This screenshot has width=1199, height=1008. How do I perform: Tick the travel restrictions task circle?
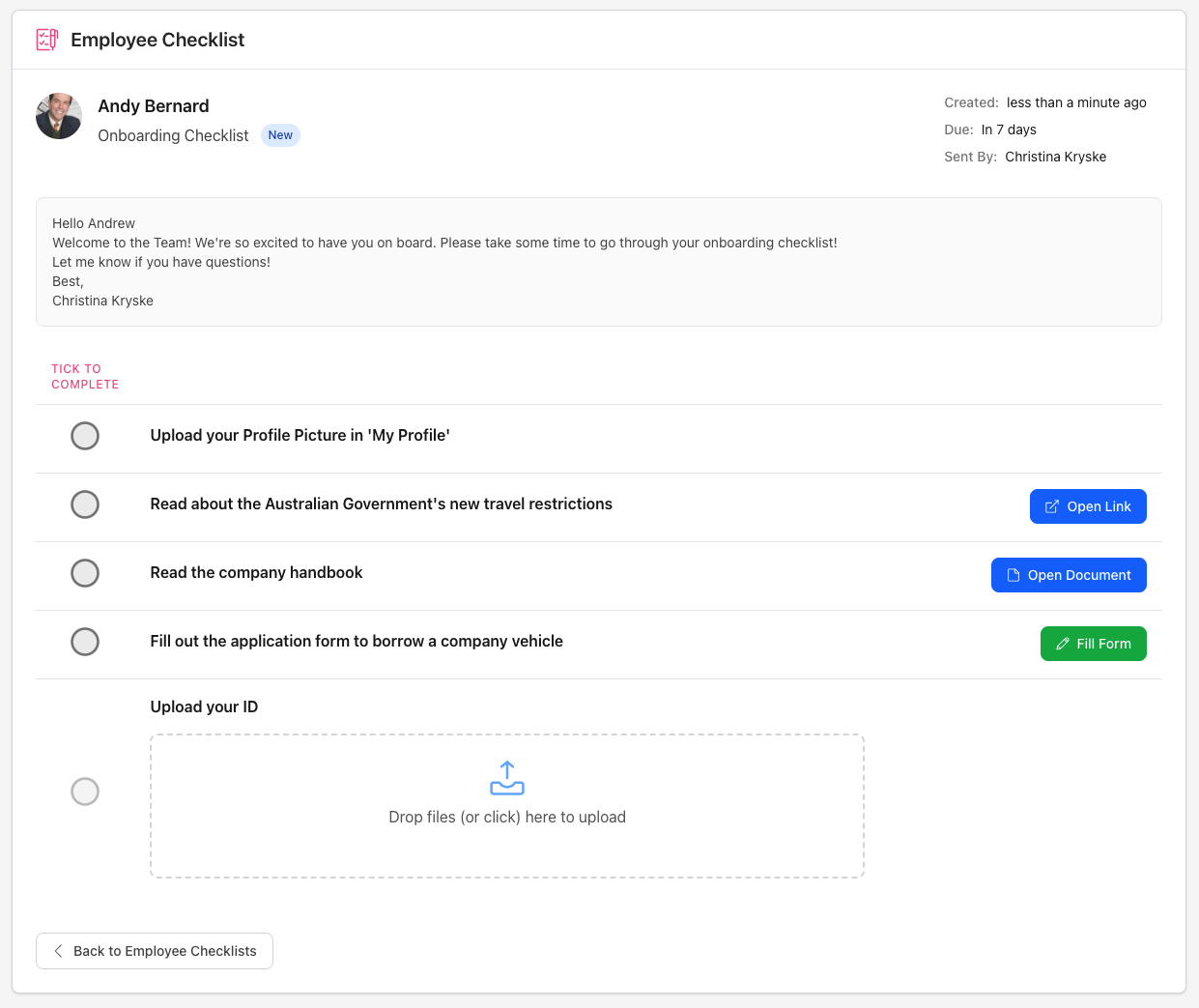85,504
